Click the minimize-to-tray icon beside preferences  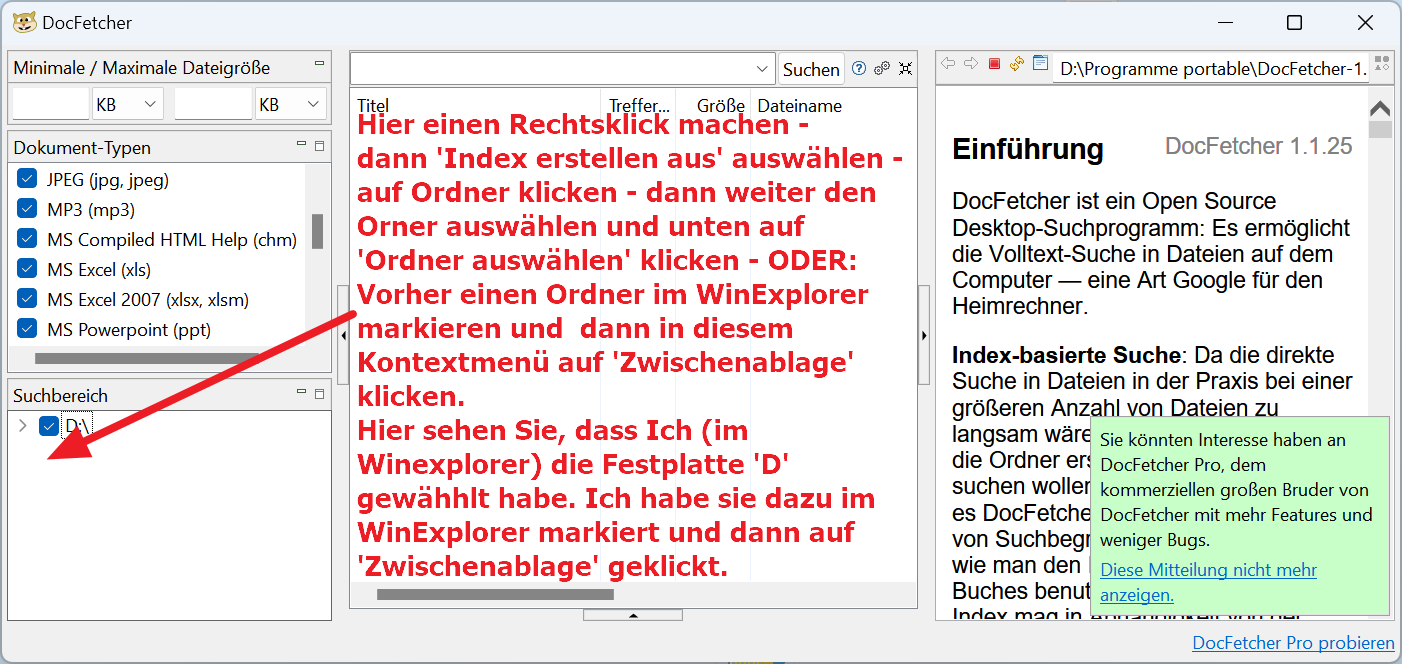pos(905,69)
